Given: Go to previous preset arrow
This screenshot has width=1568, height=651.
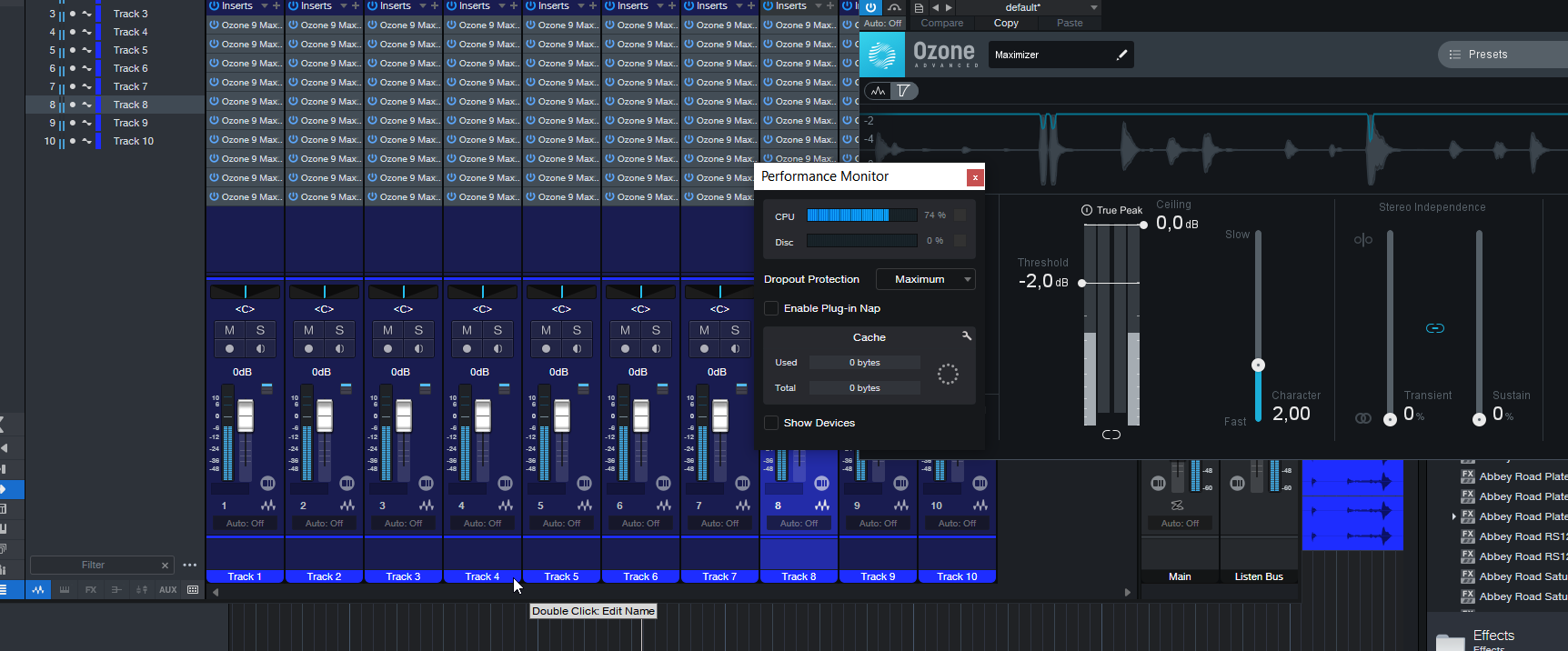Looking at the screenshot, I should [x=935, y=7].
